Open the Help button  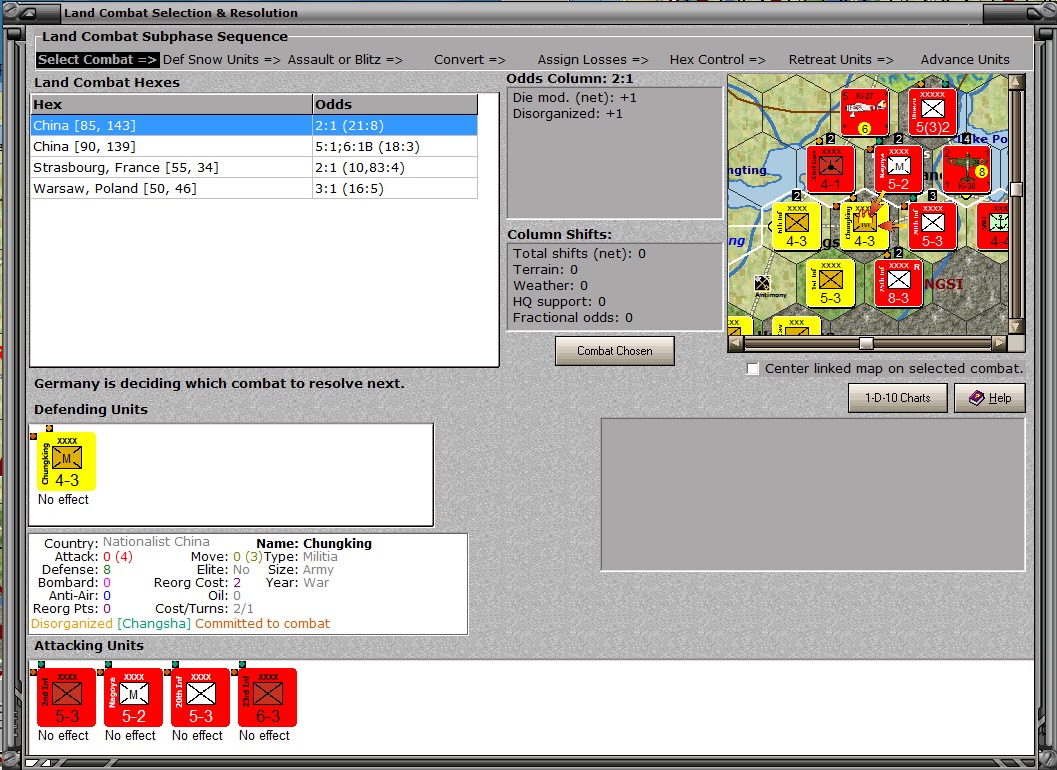(990, 398)
